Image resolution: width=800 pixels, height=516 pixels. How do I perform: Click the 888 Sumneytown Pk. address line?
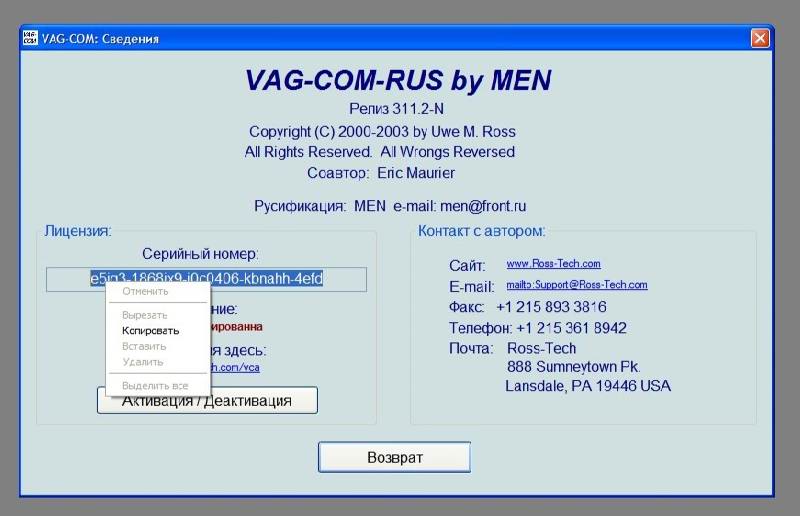573,366
